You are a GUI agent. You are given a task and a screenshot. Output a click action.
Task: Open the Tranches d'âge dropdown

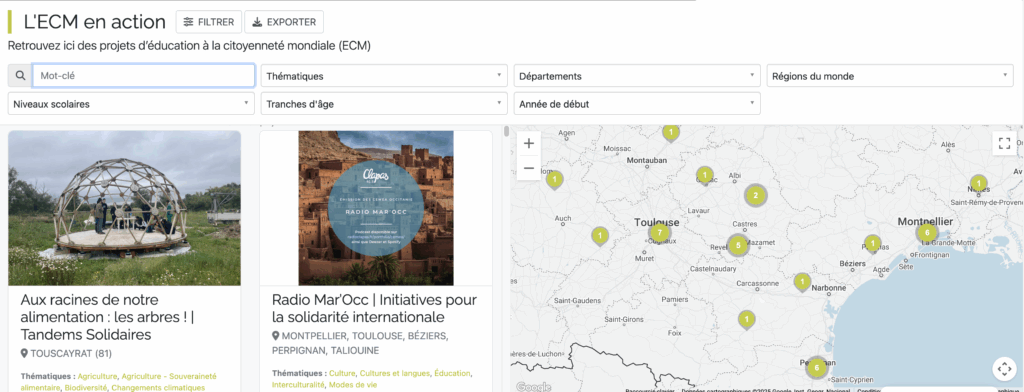pyautogui.click(x=384, y=103)
